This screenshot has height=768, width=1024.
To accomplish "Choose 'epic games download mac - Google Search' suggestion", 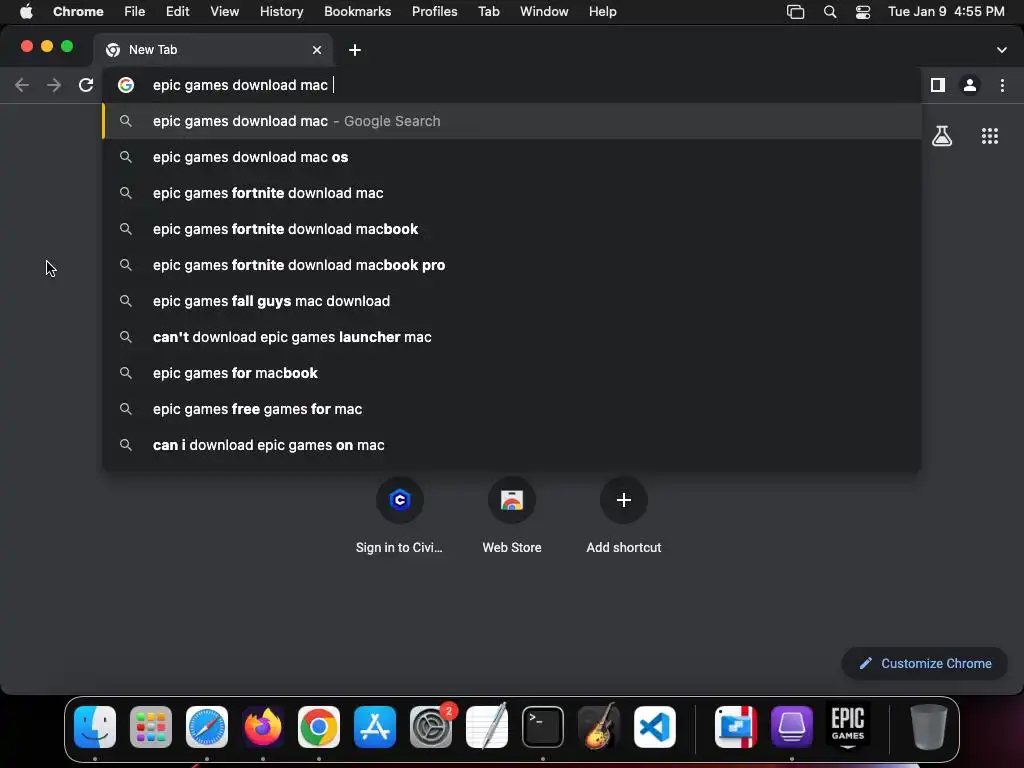I will (x=512, y=121).
